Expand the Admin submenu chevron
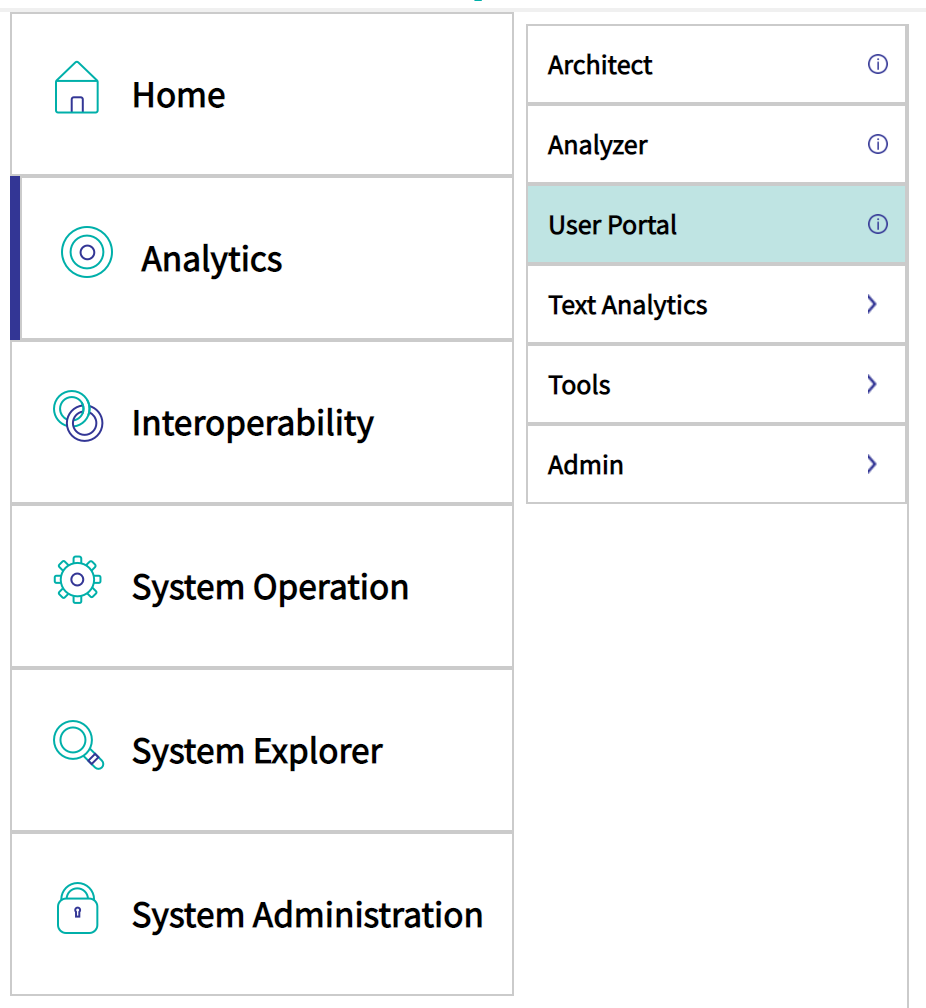The width and height of the screenshot is (926, 1008). (x=872, y=464)
